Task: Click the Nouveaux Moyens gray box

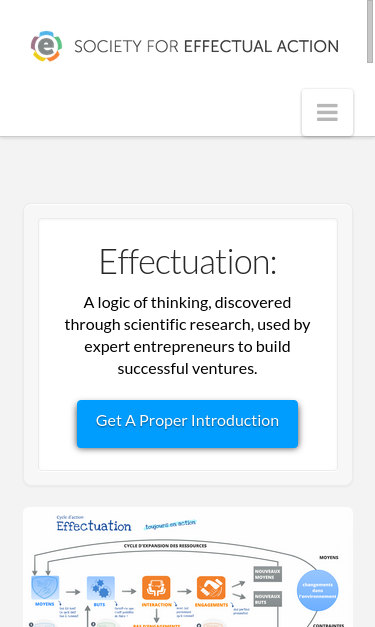Action: click(267, 574)
